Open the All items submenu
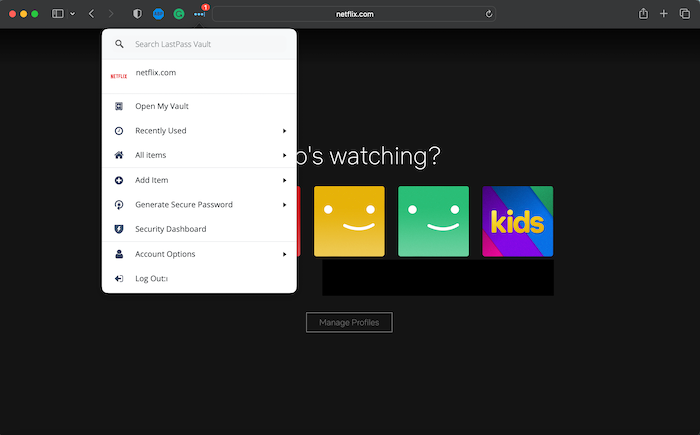Image resolution: width=700 pixels, height=435 pixels. click(199, 155)
